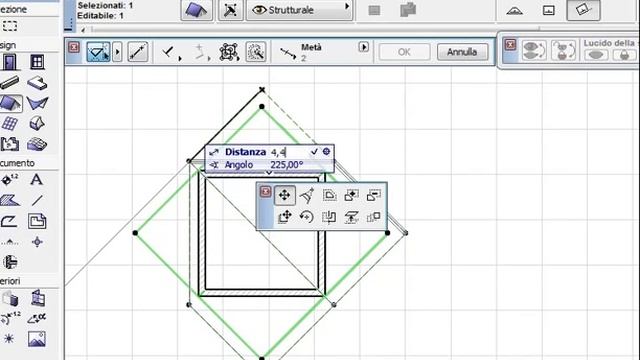Toggle Lucido lock button
This screenshot has height=360, width=640.
pos(624,55)
